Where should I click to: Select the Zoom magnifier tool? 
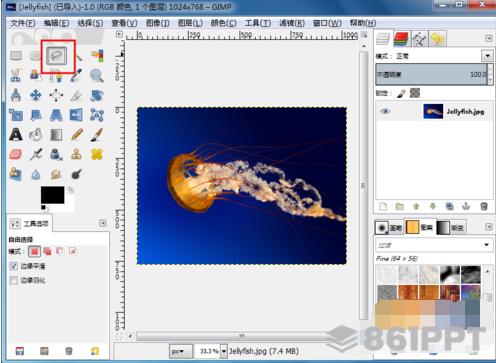coord(97,75)
